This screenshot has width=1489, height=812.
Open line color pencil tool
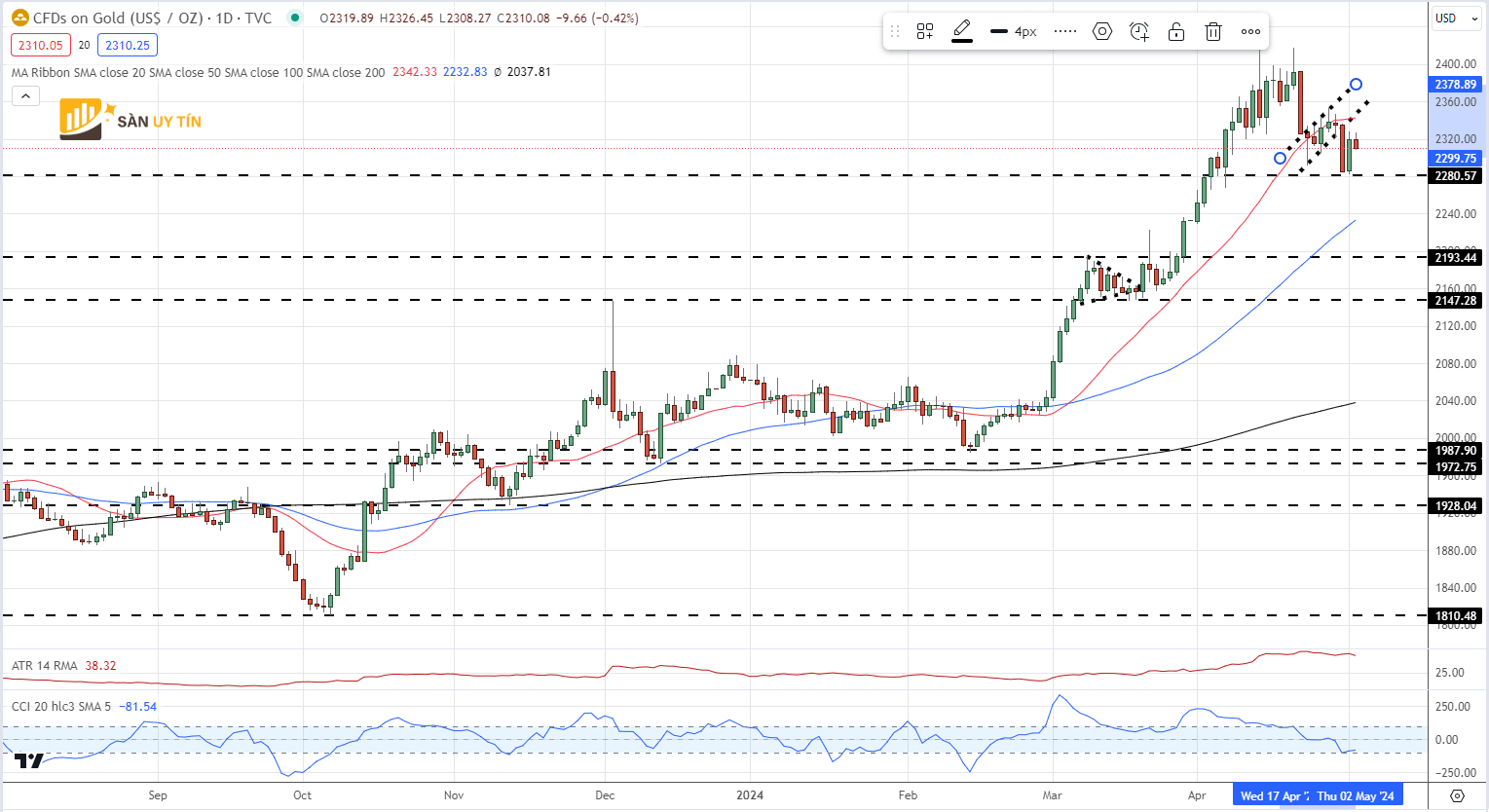(x=962, y=31)
